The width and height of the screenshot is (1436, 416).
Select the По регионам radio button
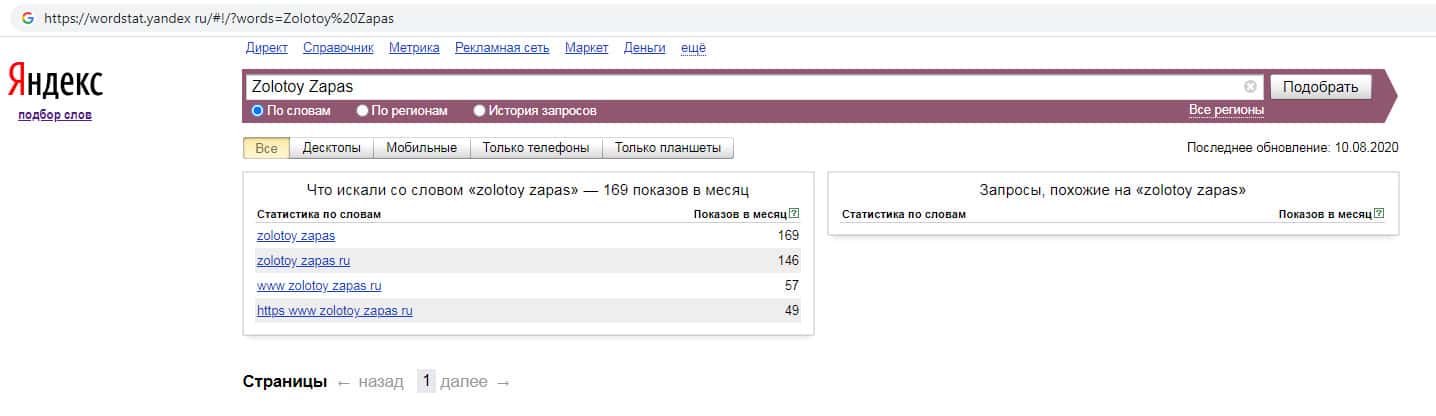(x=363, y=111)
